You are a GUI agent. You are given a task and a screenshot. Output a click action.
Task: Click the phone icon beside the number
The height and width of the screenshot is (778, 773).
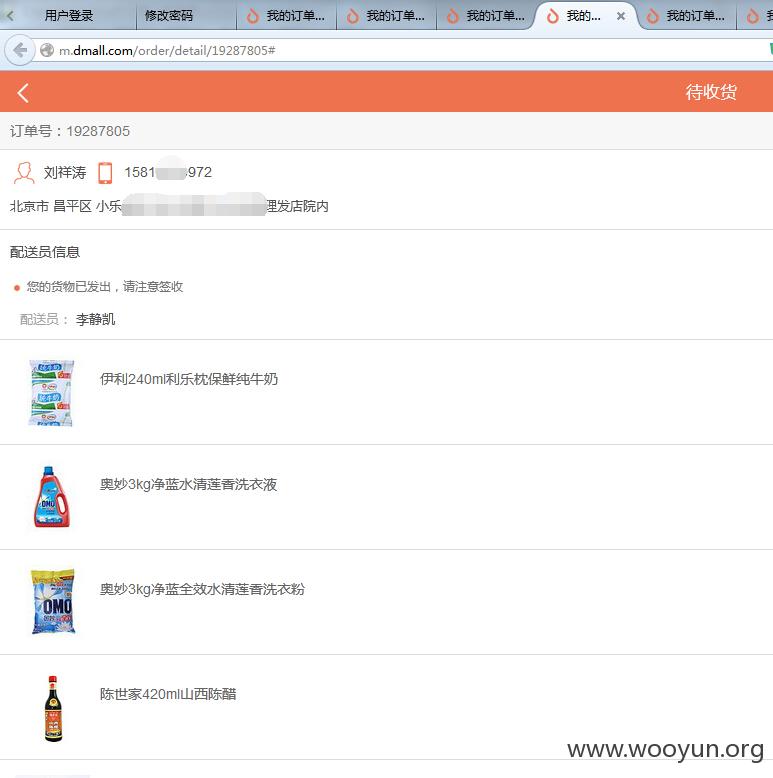point(105,173)
